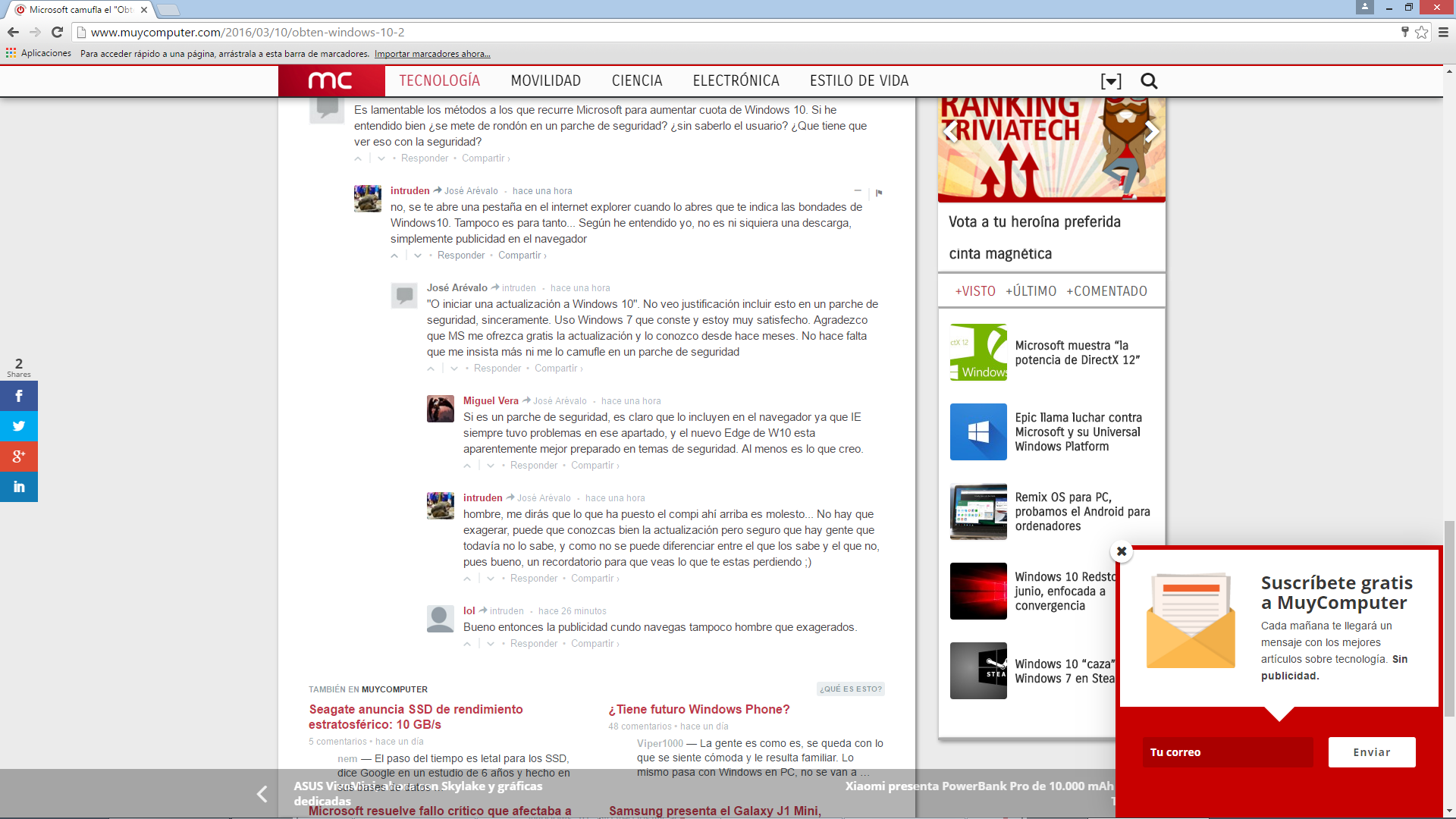Click the page vertical scrollbar thumb
This screenshot has width=1456, height=819.
(1449, 619)
